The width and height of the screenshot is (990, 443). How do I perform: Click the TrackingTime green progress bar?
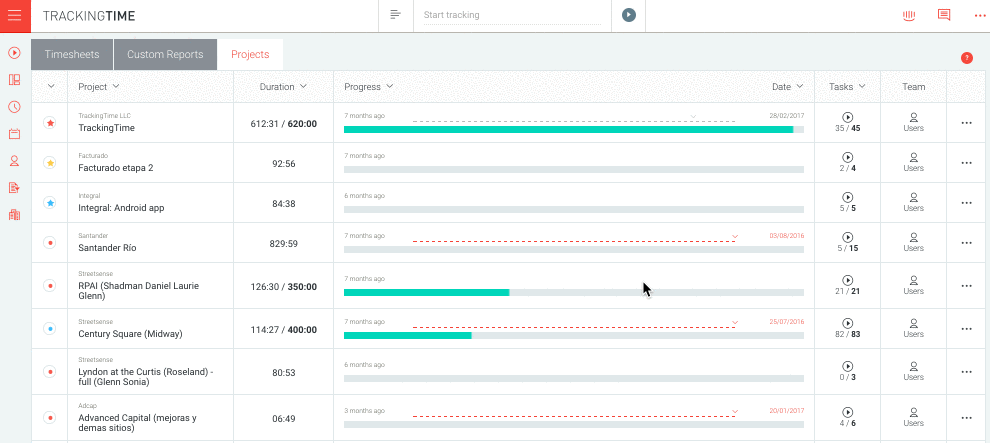tap(568, 129)
